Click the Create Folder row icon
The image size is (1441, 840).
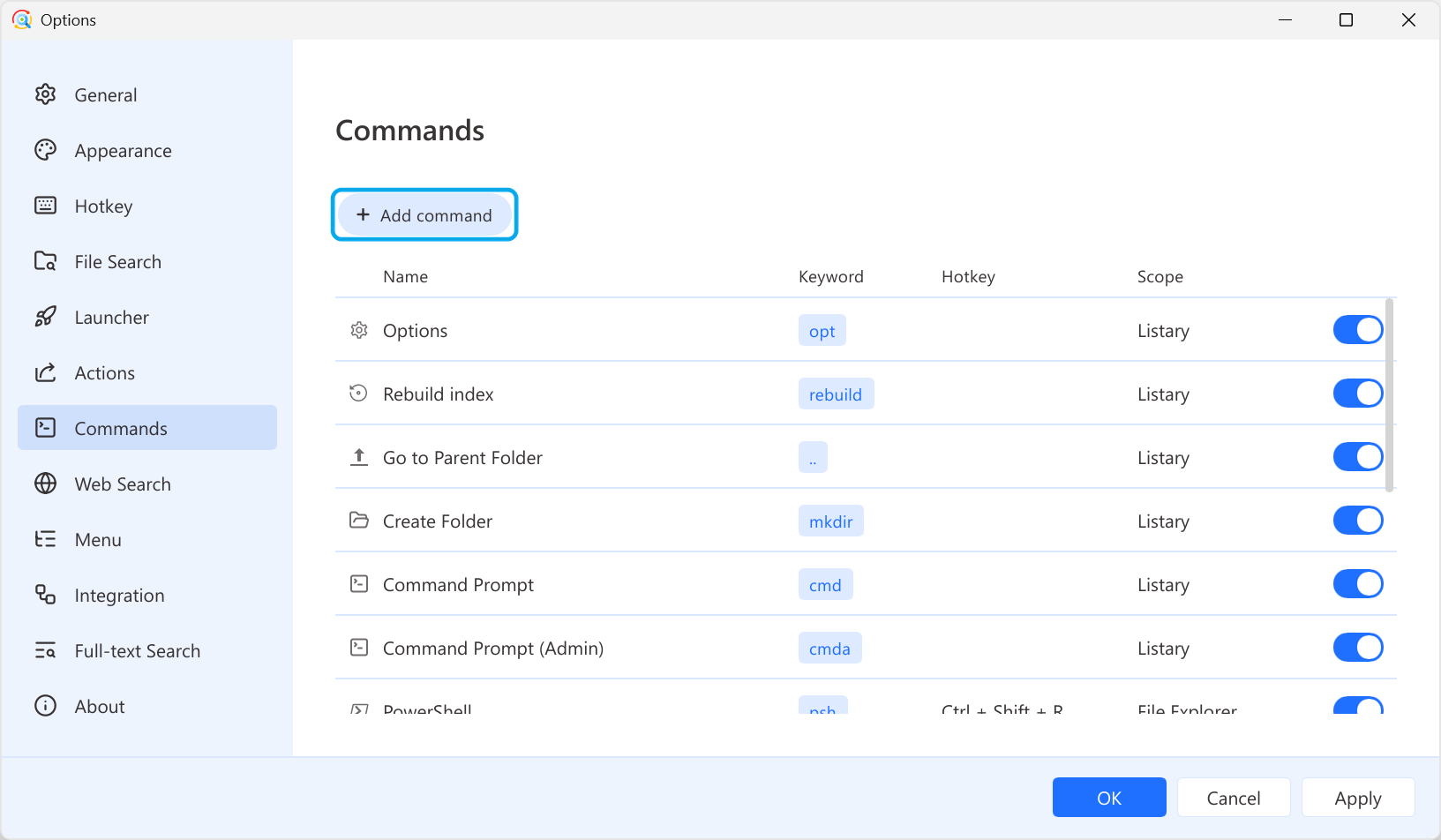pos(358,521)
